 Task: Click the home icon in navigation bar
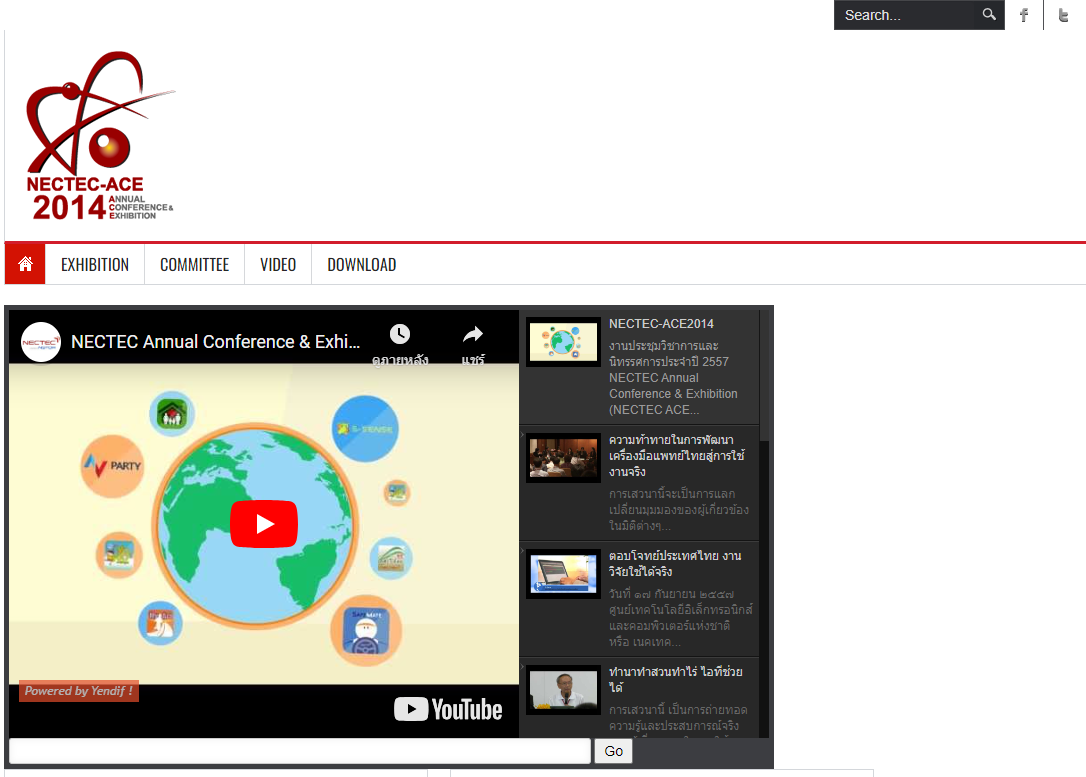point(25,264)
